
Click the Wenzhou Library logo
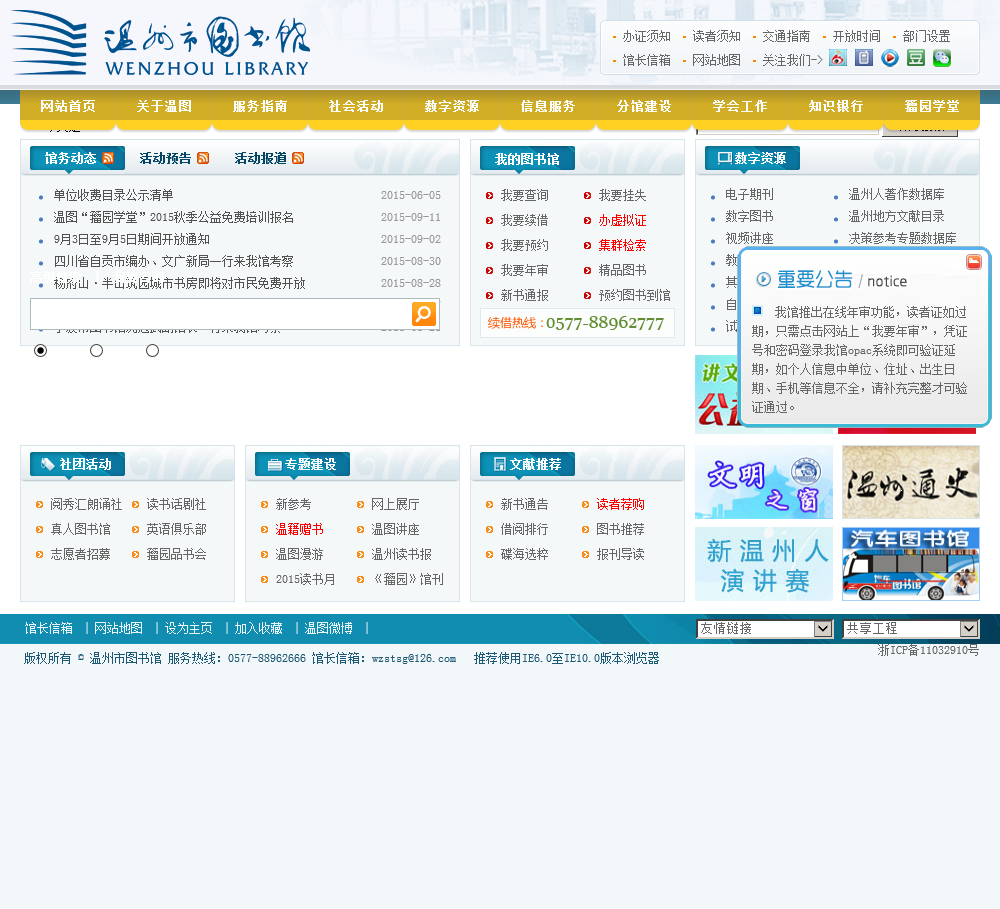pyautogui.click(x=161, y=43)
